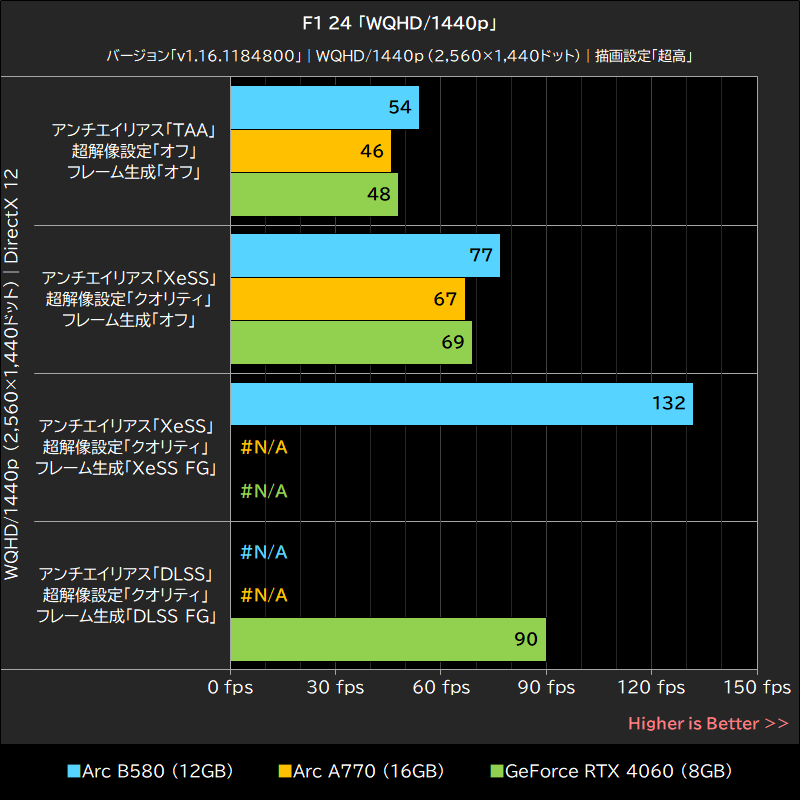The image size is (800, 800).
Task: Click the orange #N/A in DLSS FG group
Action: [264, 595]
